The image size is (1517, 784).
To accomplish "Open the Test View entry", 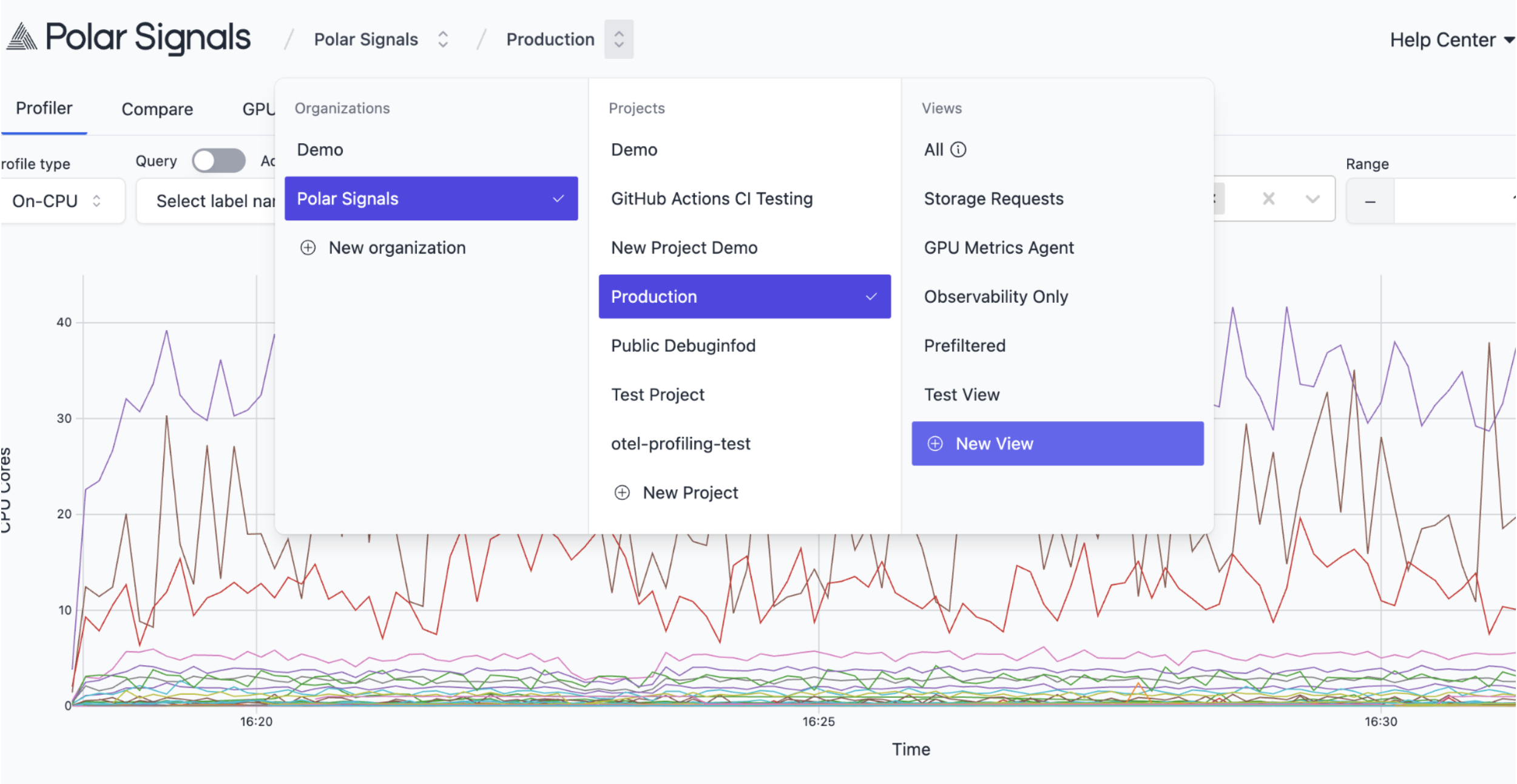I will click(1058, 395).
